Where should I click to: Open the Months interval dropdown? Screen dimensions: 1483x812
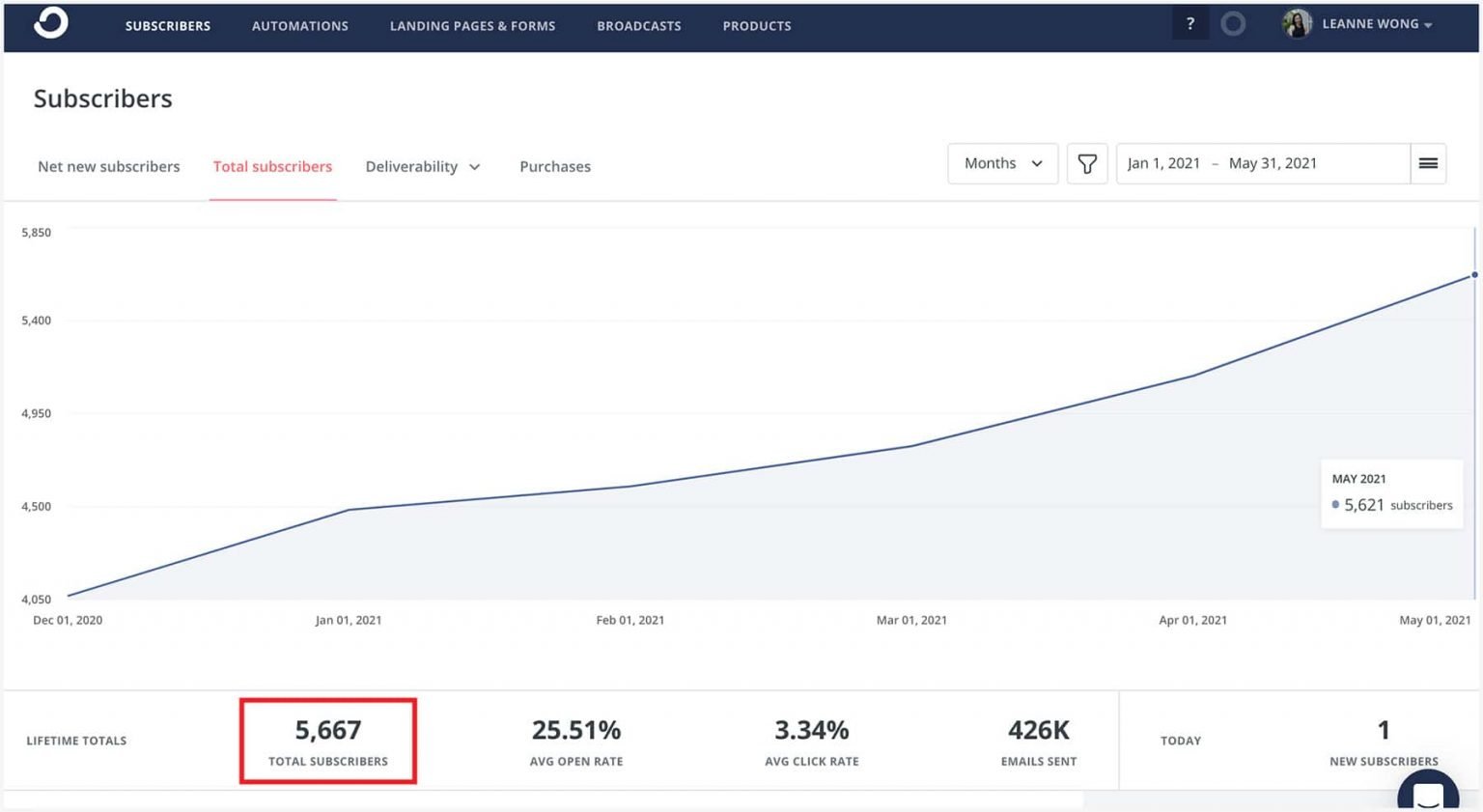click(1001, 163)
